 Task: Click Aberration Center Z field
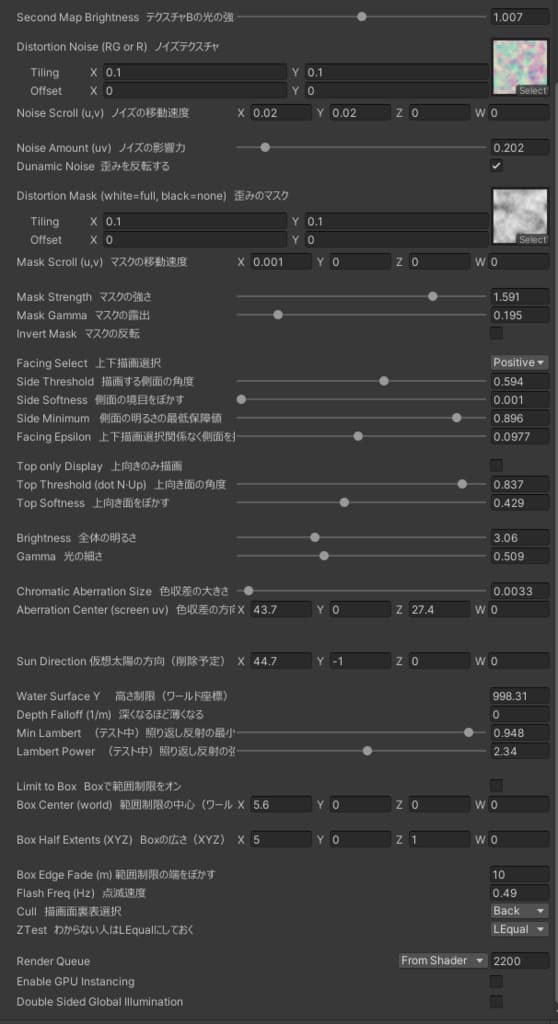point(439,609)
